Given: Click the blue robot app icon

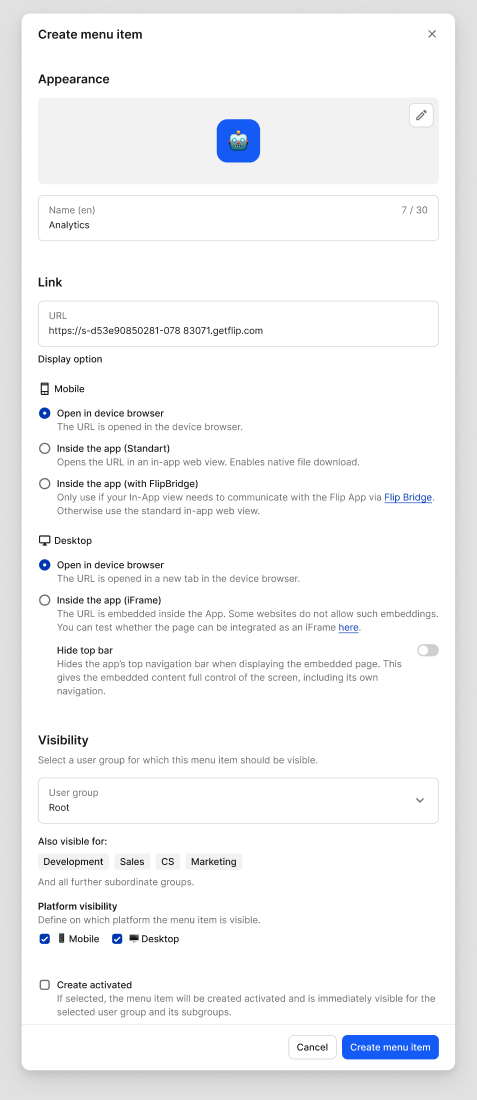Looking at the screenshot, I should point(238,141).
